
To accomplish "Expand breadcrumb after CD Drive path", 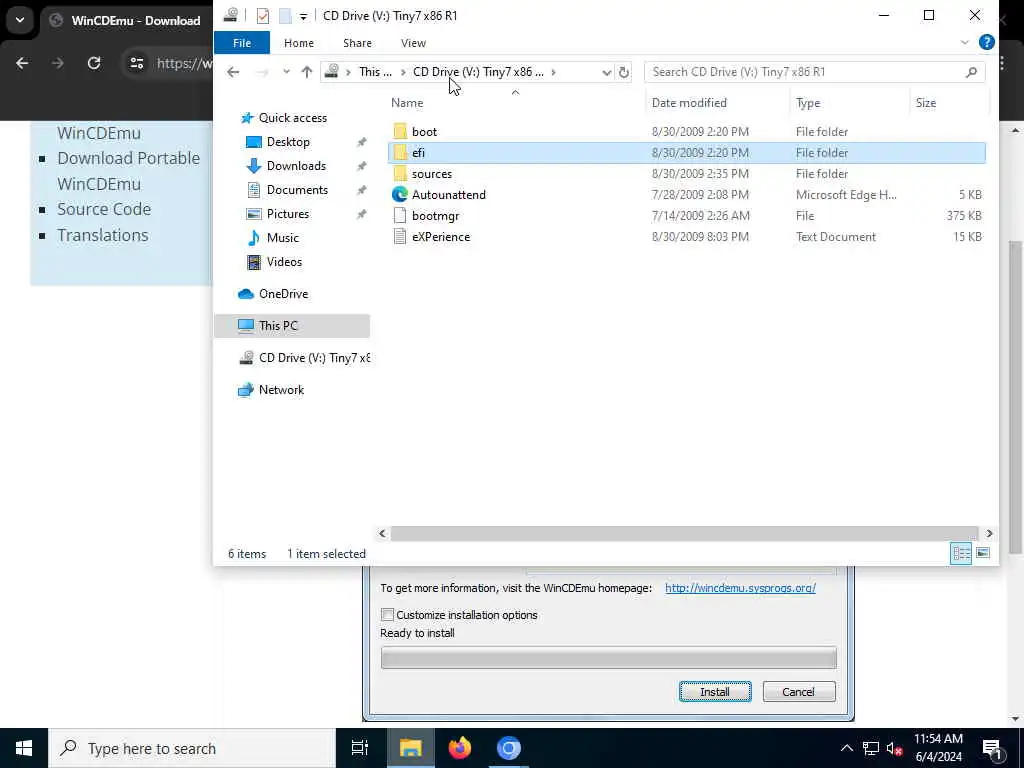I will (x=553, y=72).
